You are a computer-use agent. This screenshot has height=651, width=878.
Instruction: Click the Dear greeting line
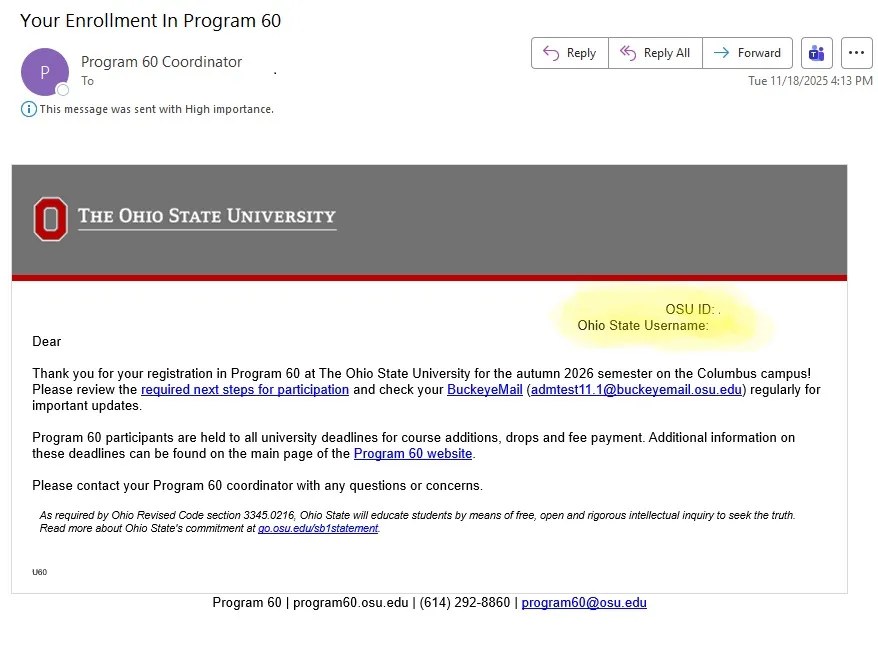46,341
